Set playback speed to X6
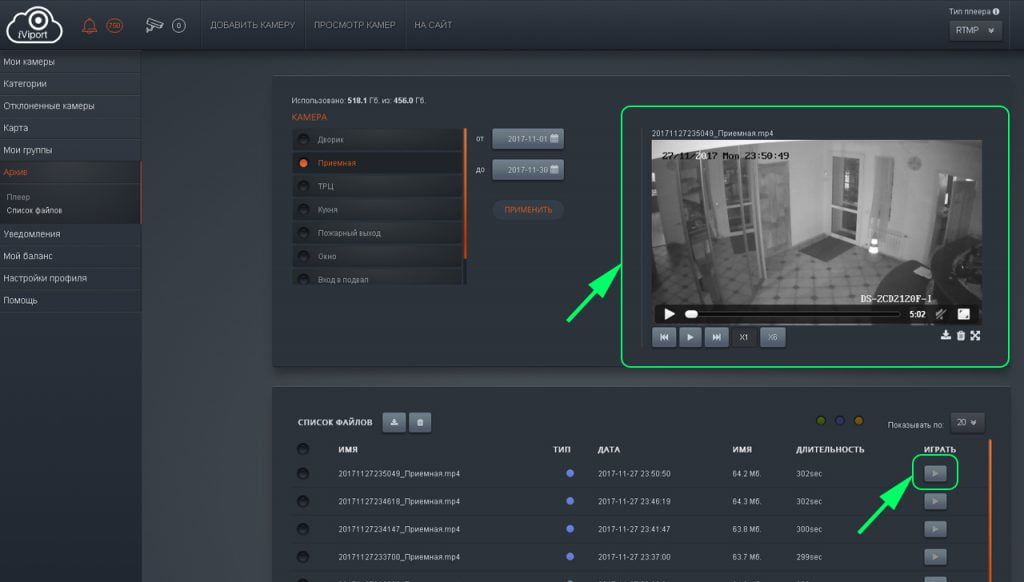Viewport: 1024px width, 582px height. coord(772,337)
